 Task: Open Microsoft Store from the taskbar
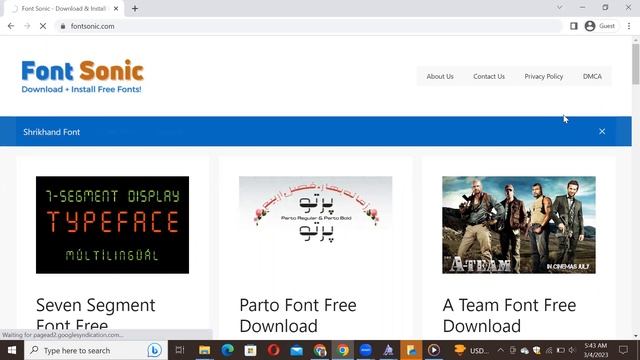250,350
